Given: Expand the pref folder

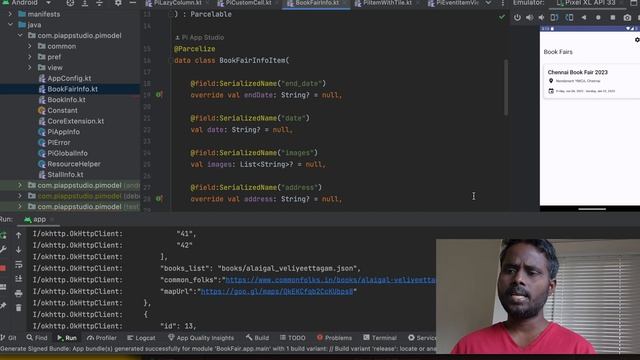Looking at the screenshot, I should [29, 57].
